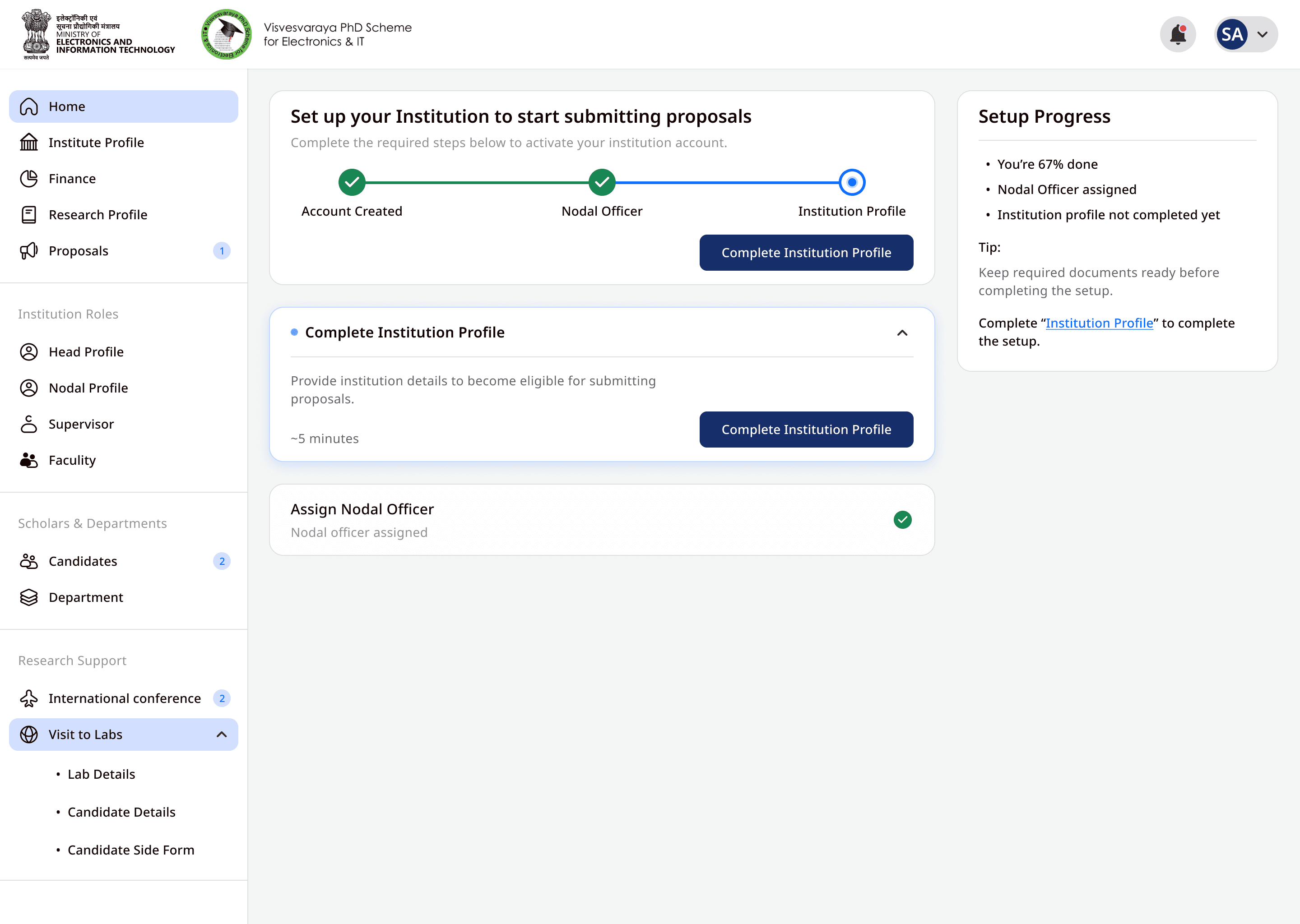
Task: Open Institute Profile building icon
Action: 29,142
